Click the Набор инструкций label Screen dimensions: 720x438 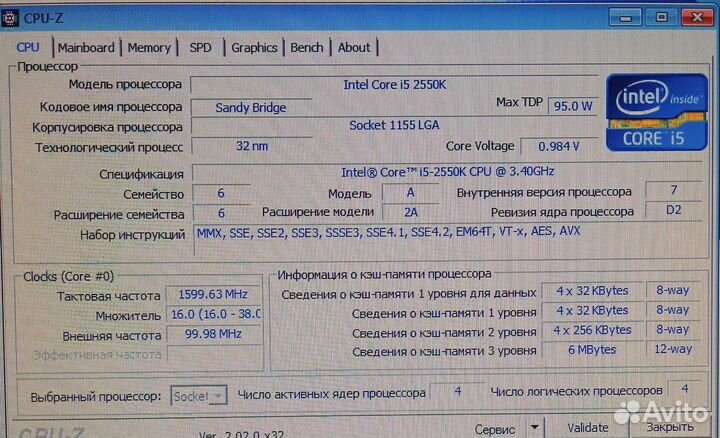[x=132, y=235]
